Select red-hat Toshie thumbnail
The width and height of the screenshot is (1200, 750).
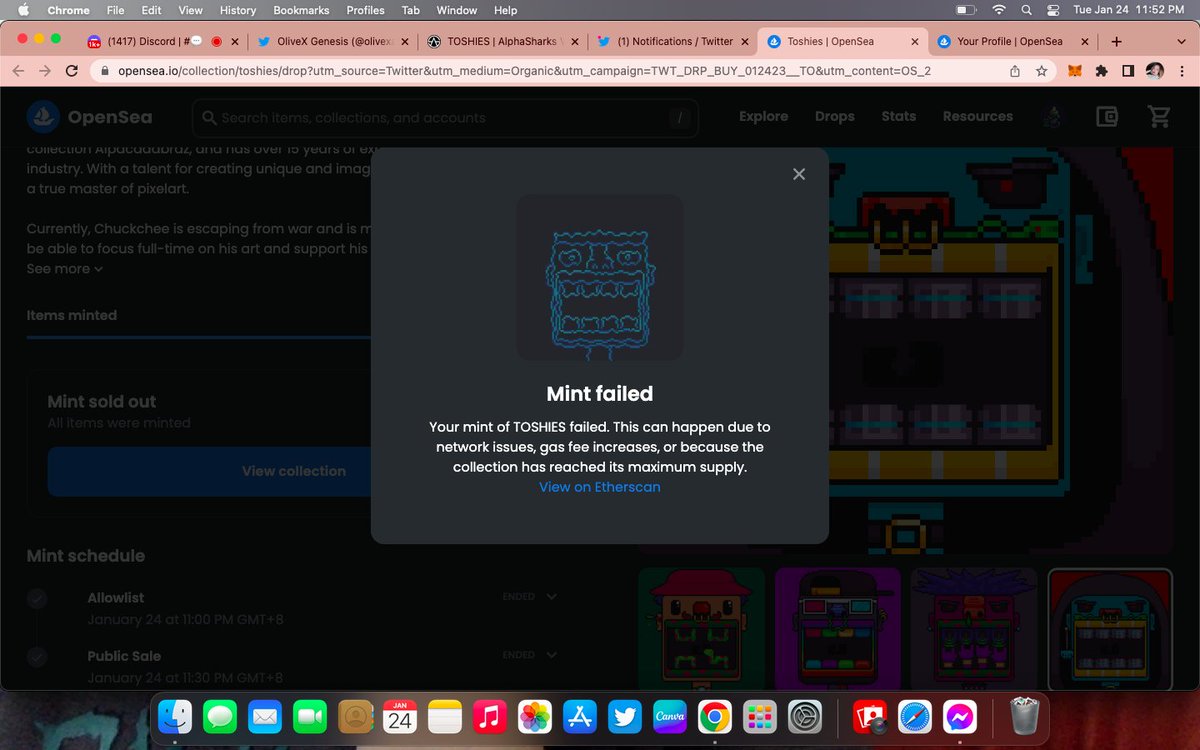click(701, 628)
